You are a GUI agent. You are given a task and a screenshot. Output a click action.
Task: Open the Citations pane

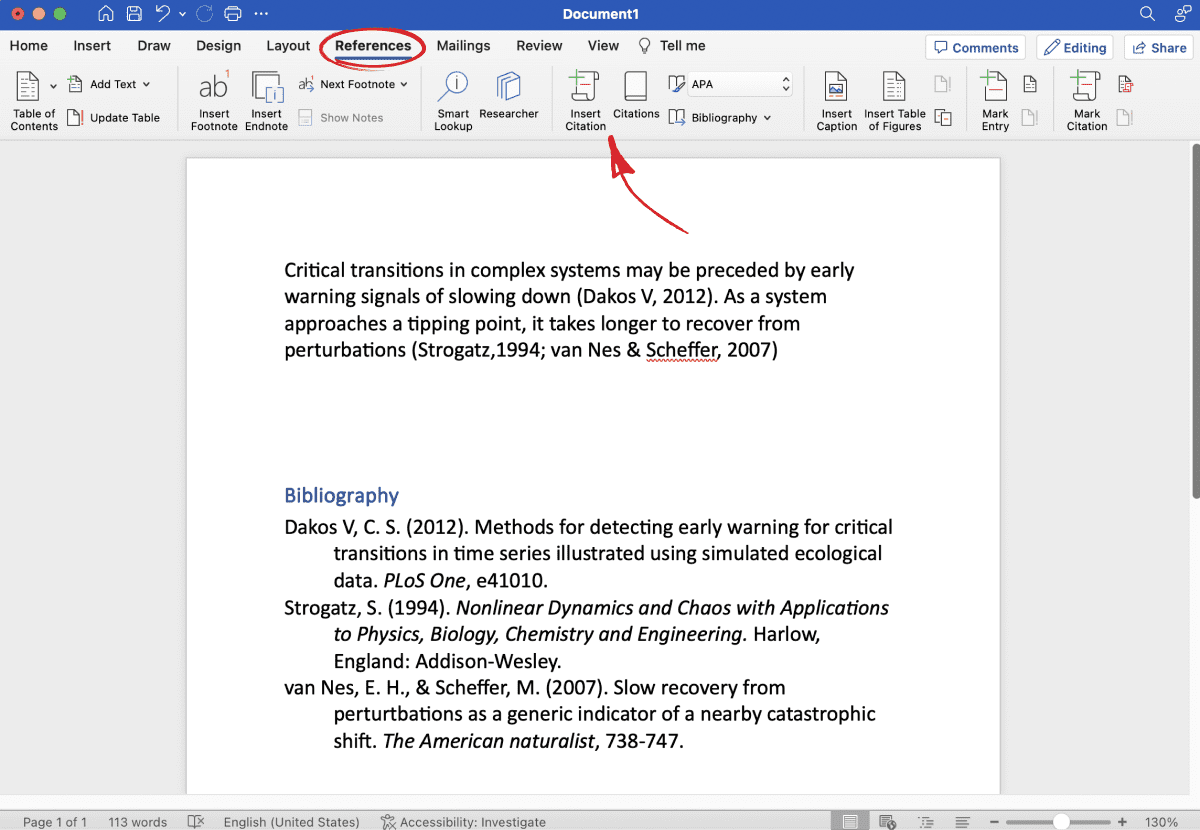[x=635, y=98]
